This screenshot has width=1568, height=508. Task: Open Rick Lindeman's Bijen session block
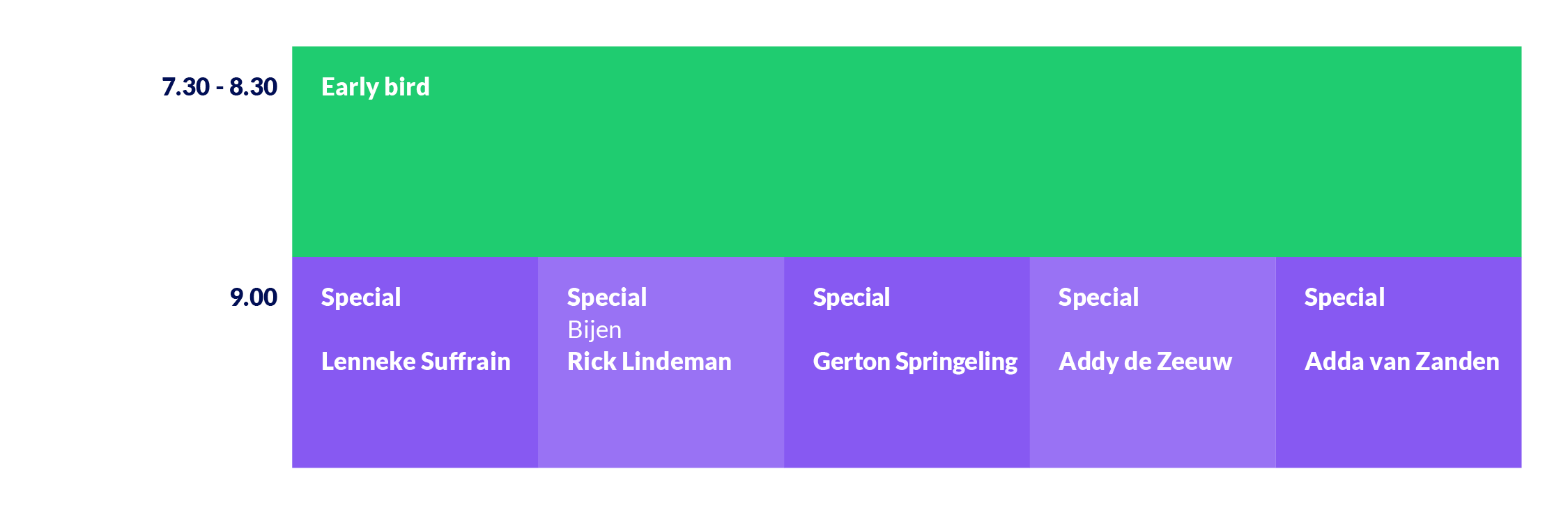(661, 362)
